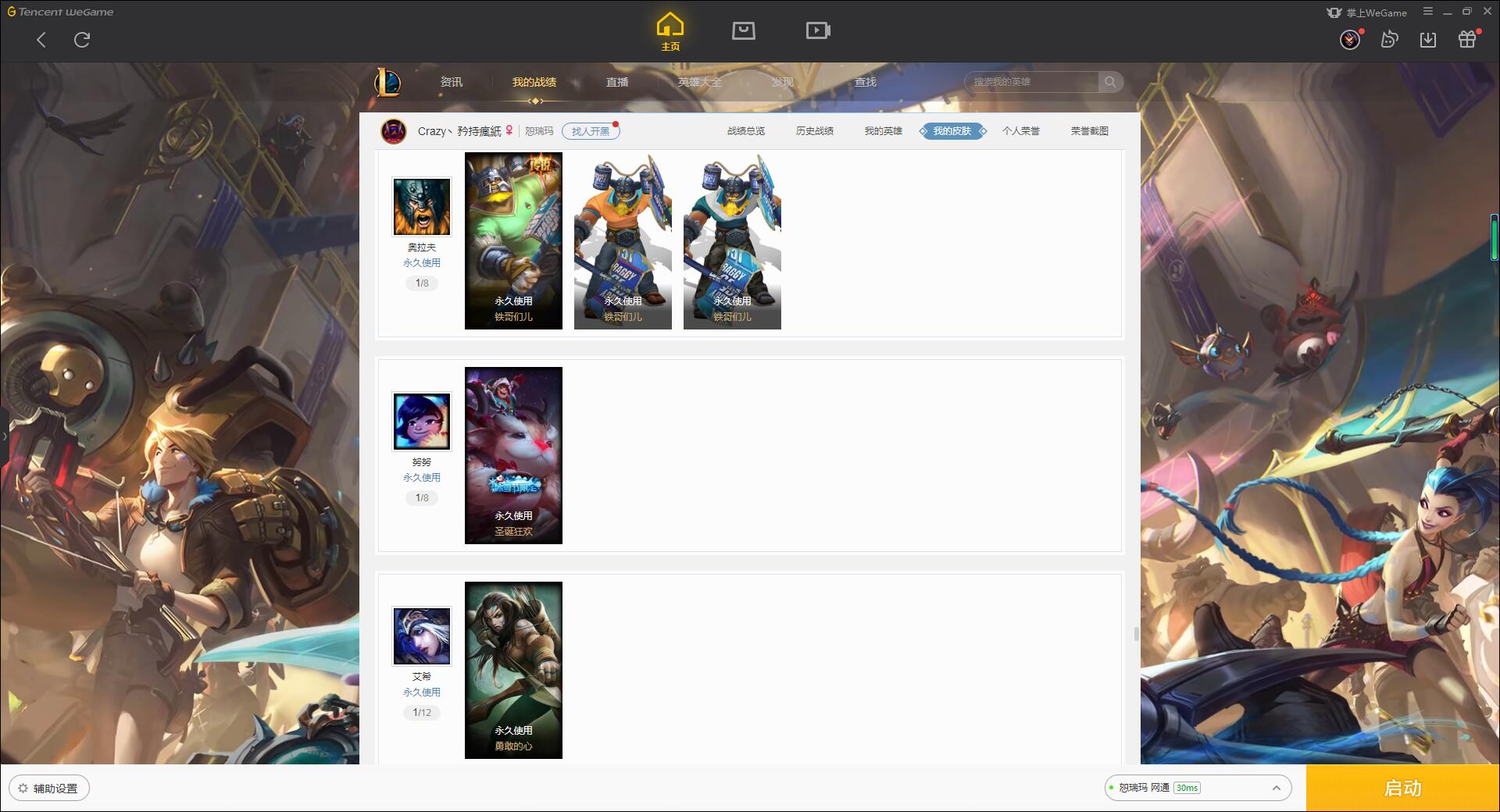Click the 30ms ping indicator

pos(1187,788)
